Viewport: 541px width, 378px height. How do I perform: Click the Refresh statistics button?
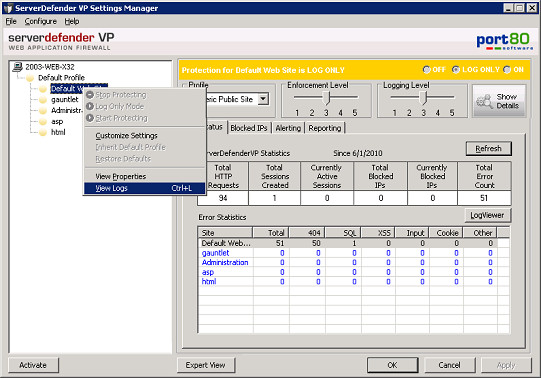pyautogui.click(x=488, y=149)
